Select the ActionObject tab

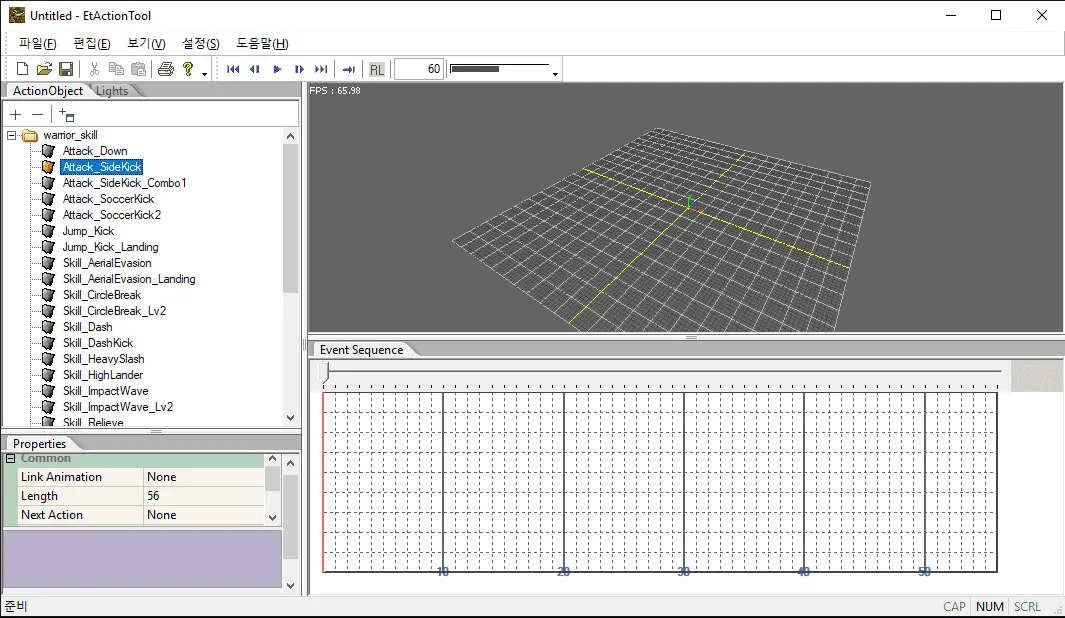tap(48, 91)
